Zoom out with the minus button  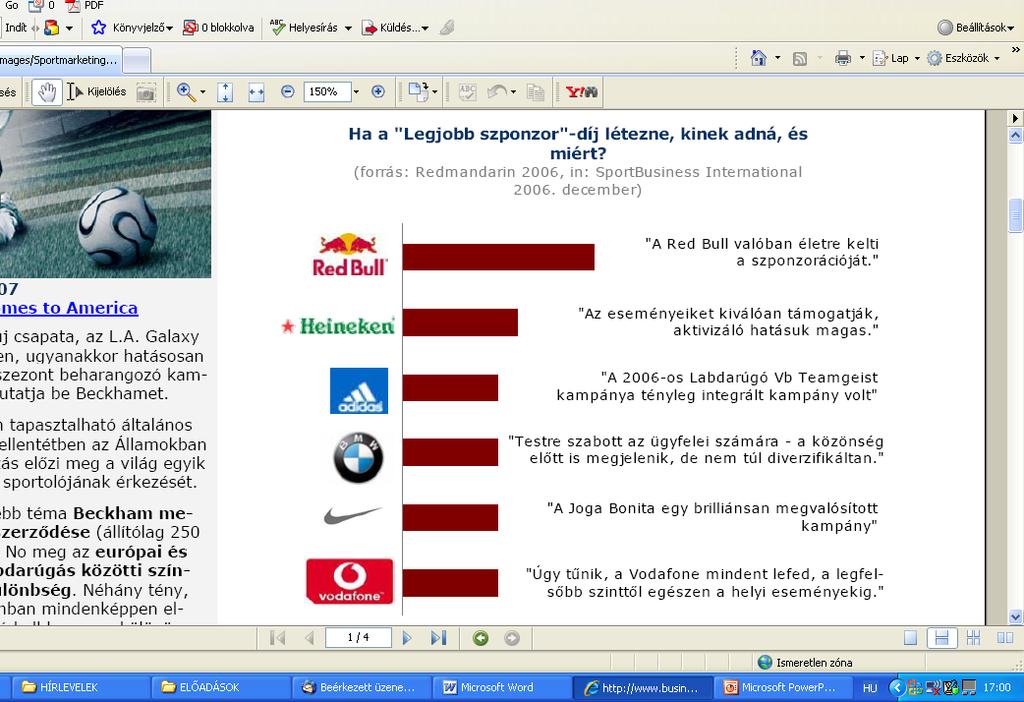[287, 92]
